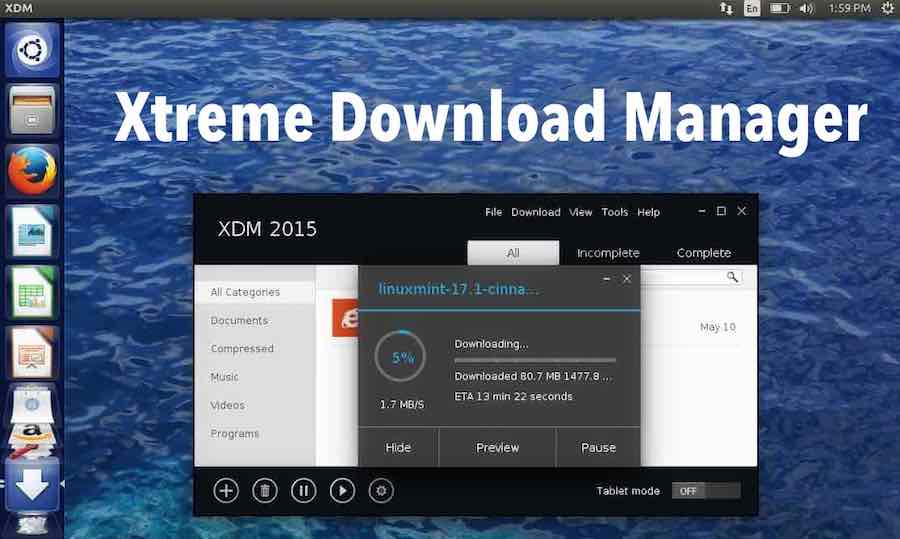
Task: Pause the linuxmint download via Pause button
Action: (598, 447)
